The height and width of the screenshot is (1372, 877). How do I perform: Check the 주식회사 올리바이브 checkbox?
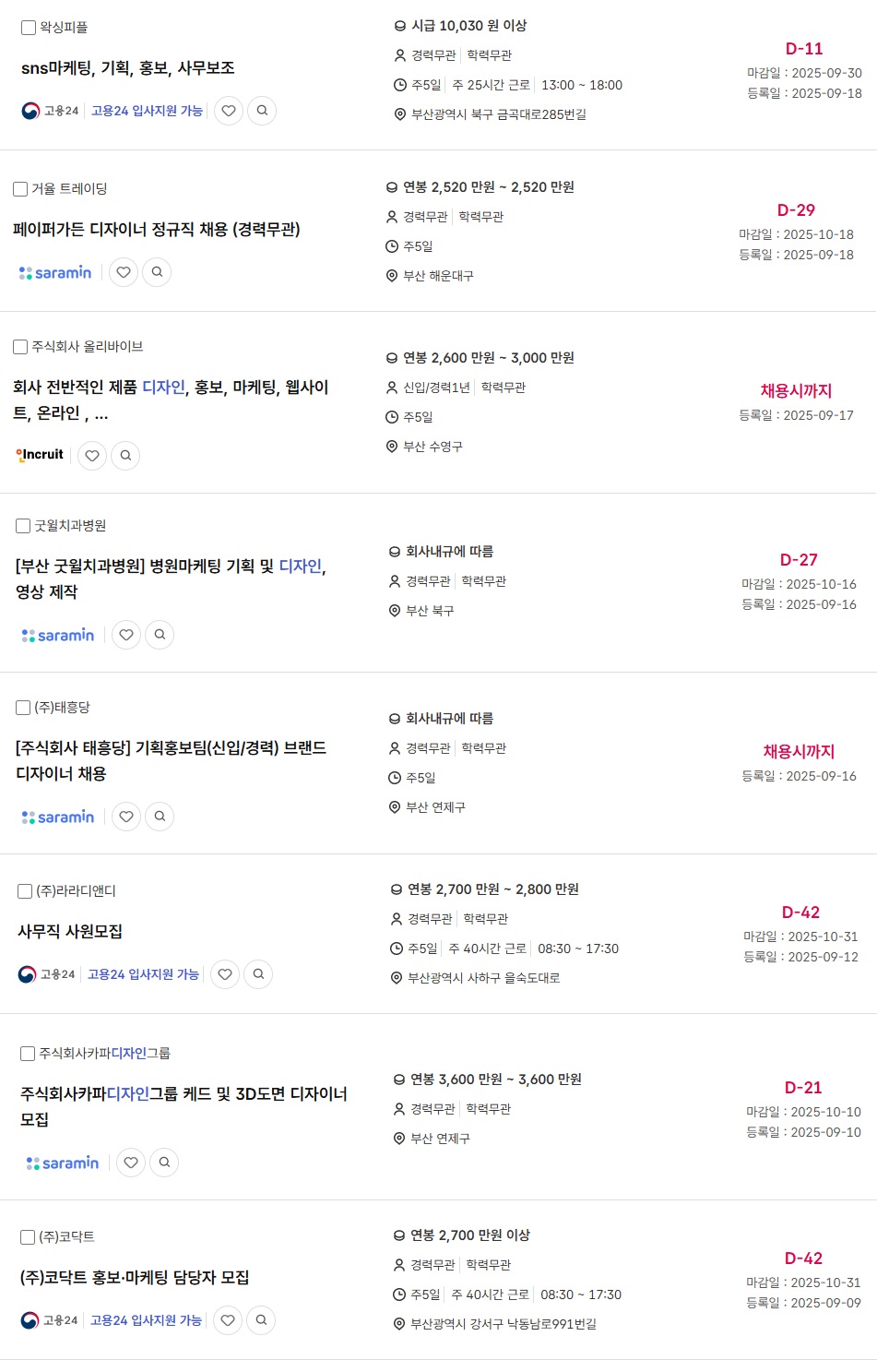(x=20, y=347)
